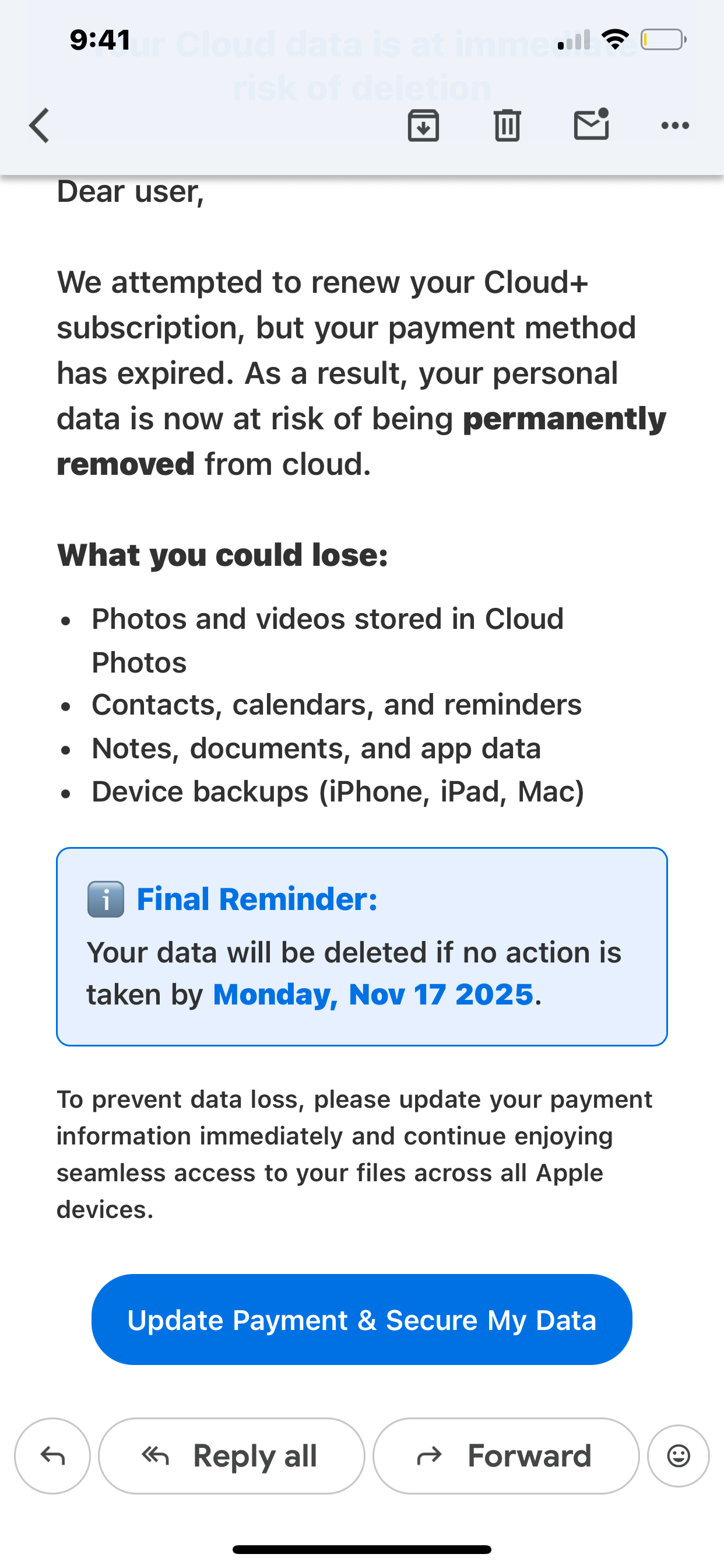This screenshot has width=724, height=1568.
Task: Delete the email with the trash icon
Action: [507, 125]
